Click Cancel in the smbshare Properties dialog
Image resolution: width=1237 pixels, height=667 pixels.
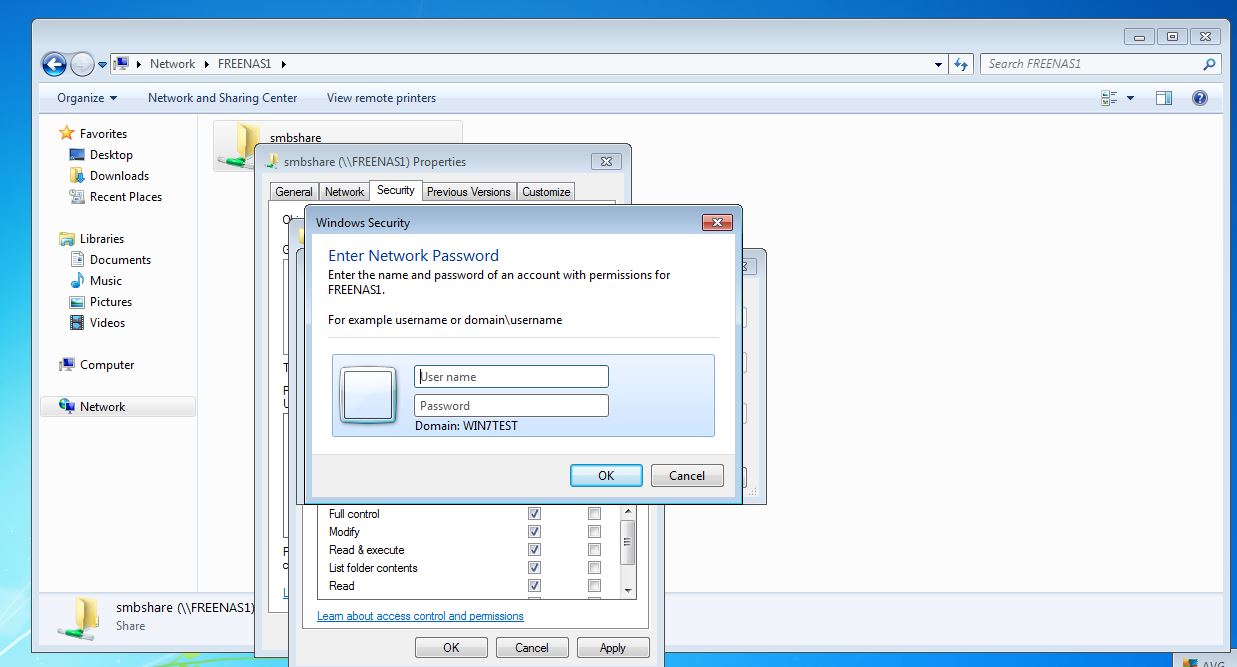point(532,648)
